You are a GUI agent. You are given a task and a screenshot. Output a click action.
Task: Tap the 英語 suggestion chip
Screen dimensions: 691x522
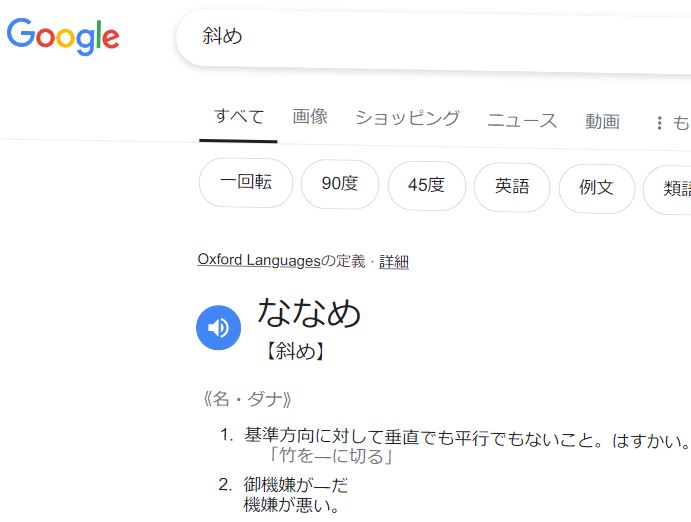(x=512, y=187)
